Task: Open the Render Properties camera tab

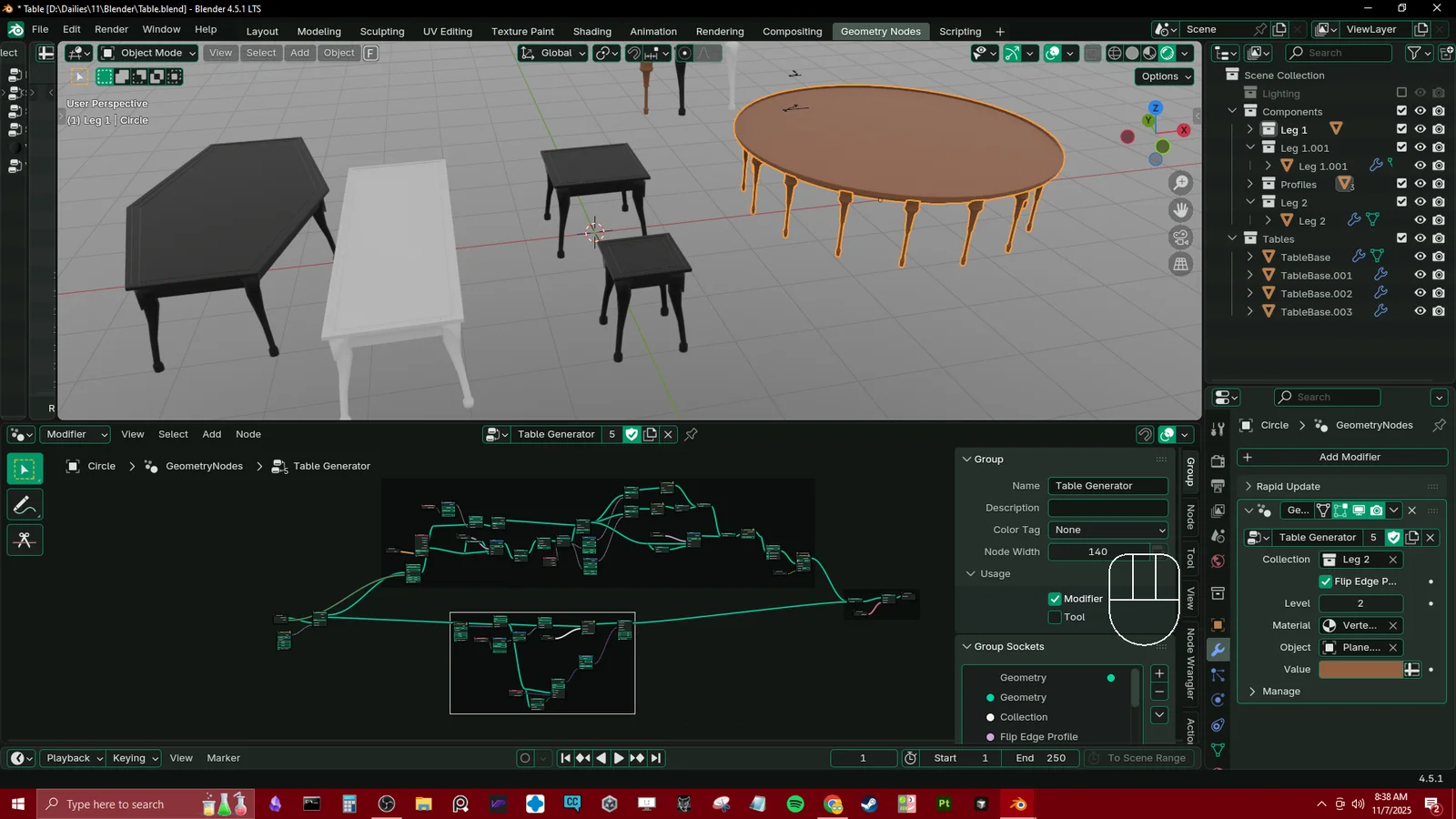Action: pos(1219,461)
